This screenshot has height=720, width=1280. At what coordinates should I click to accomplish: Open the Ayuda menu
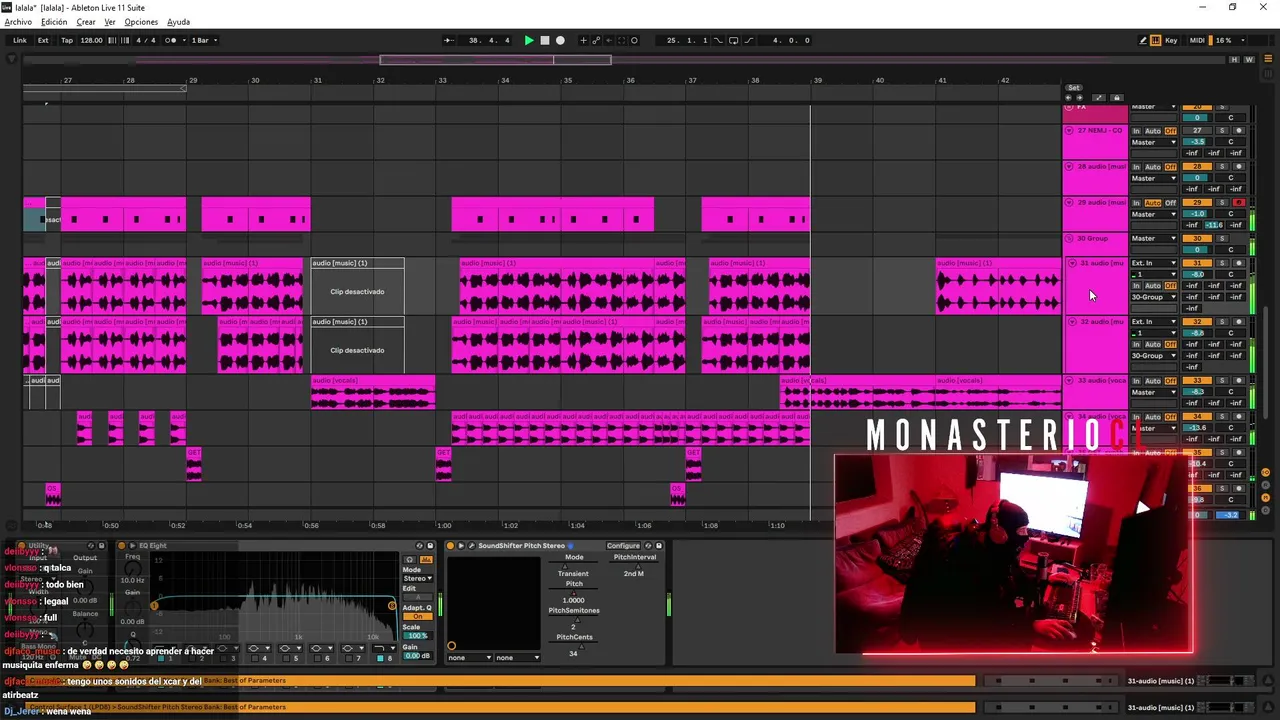coord(178,22)
